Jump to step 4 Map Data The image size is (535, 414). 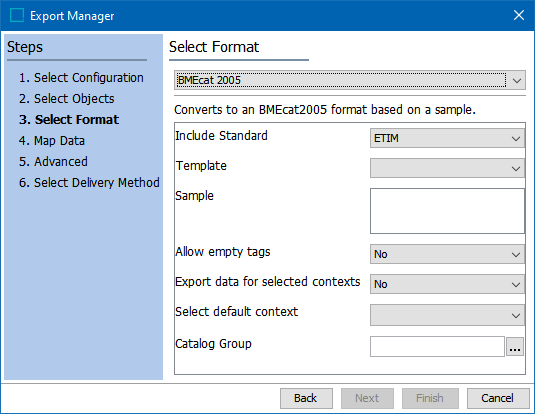(52, 141)
